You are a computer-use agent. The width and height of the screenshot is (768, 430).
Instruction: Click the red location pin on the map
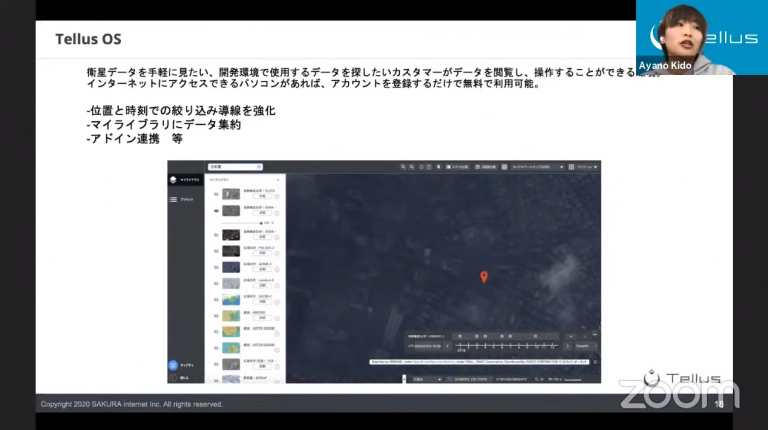point(484,277)
